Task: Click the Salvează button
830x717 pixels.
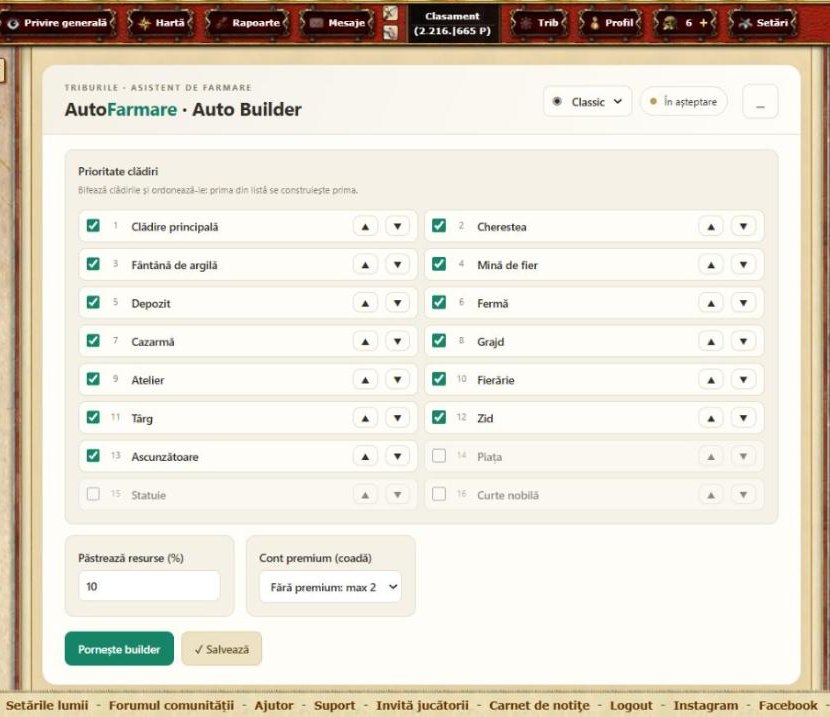Action: click(221, 649)
